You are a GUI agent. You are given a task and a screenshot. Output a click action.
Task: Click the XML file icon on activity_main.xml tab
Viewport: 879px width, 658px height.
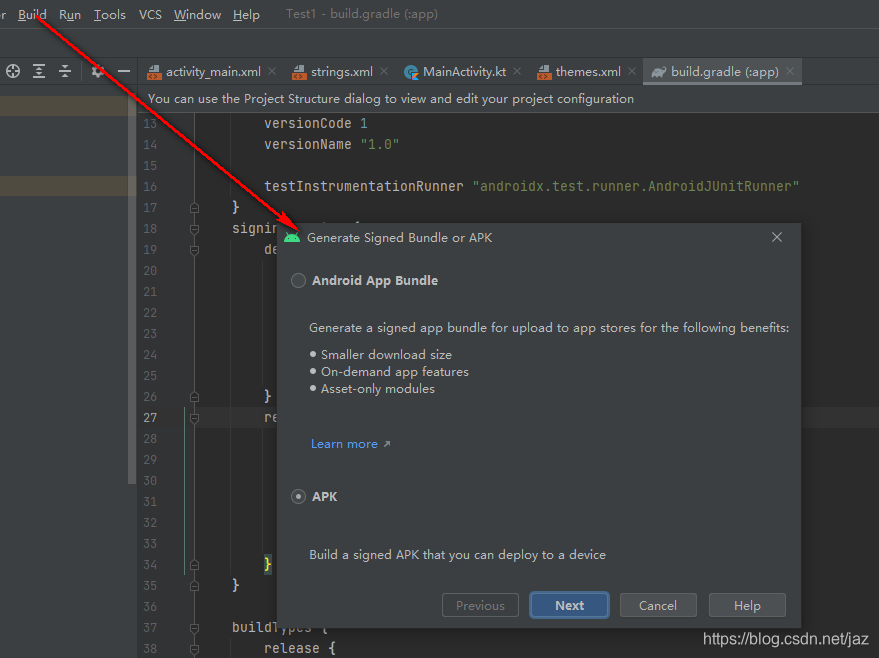click(154, 72)
